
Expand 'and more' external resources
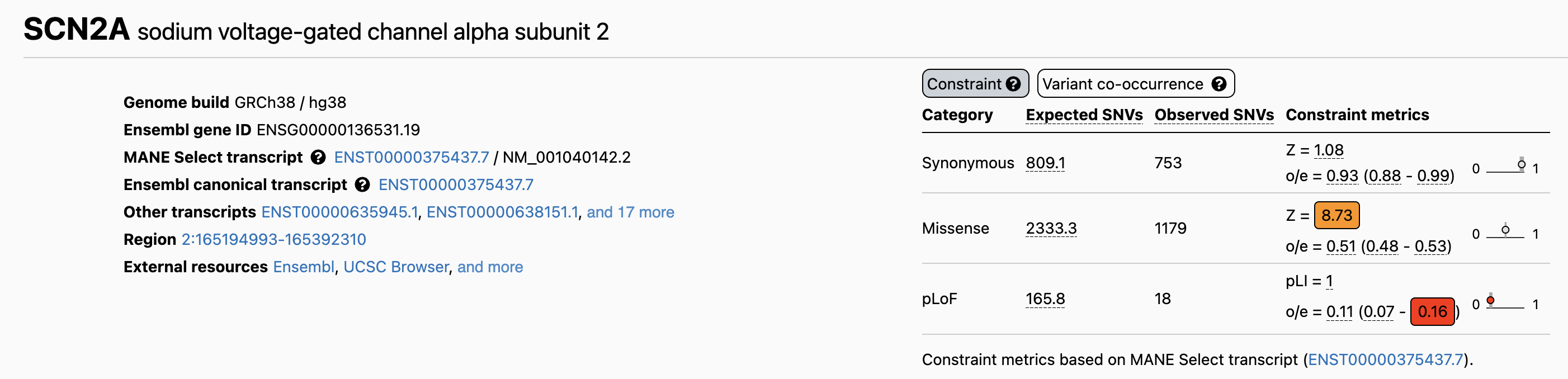click(490, 267)
